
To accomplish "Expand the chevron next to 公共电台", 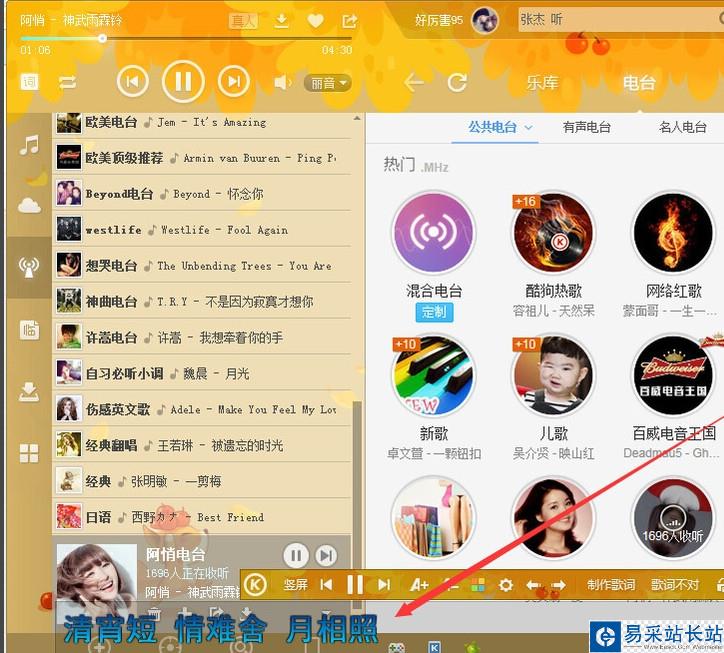I will tap(529, 127).
